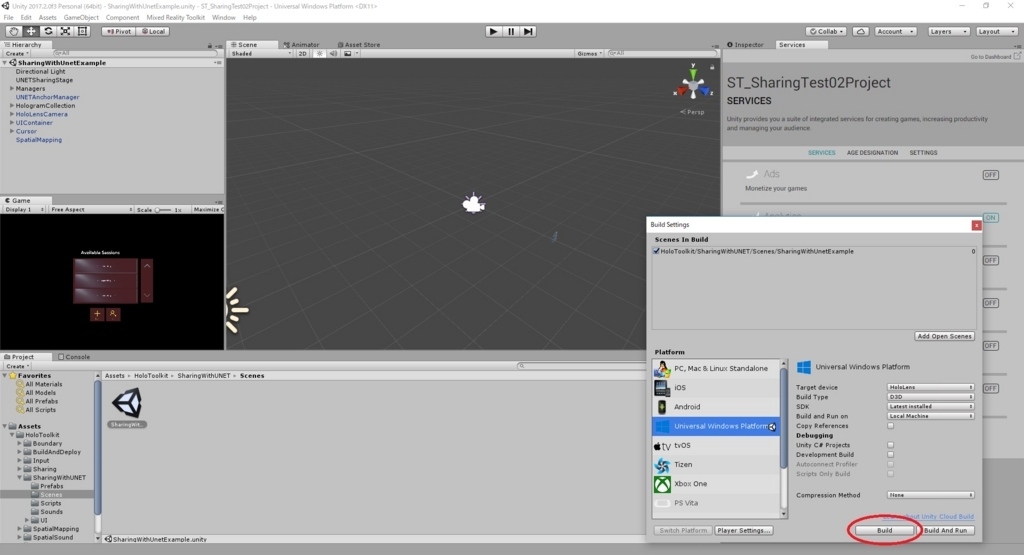Select the Hand tool in toolbar
This screenshot has width=1024, height=555.
pyautogui.click(x=13, y=31)
